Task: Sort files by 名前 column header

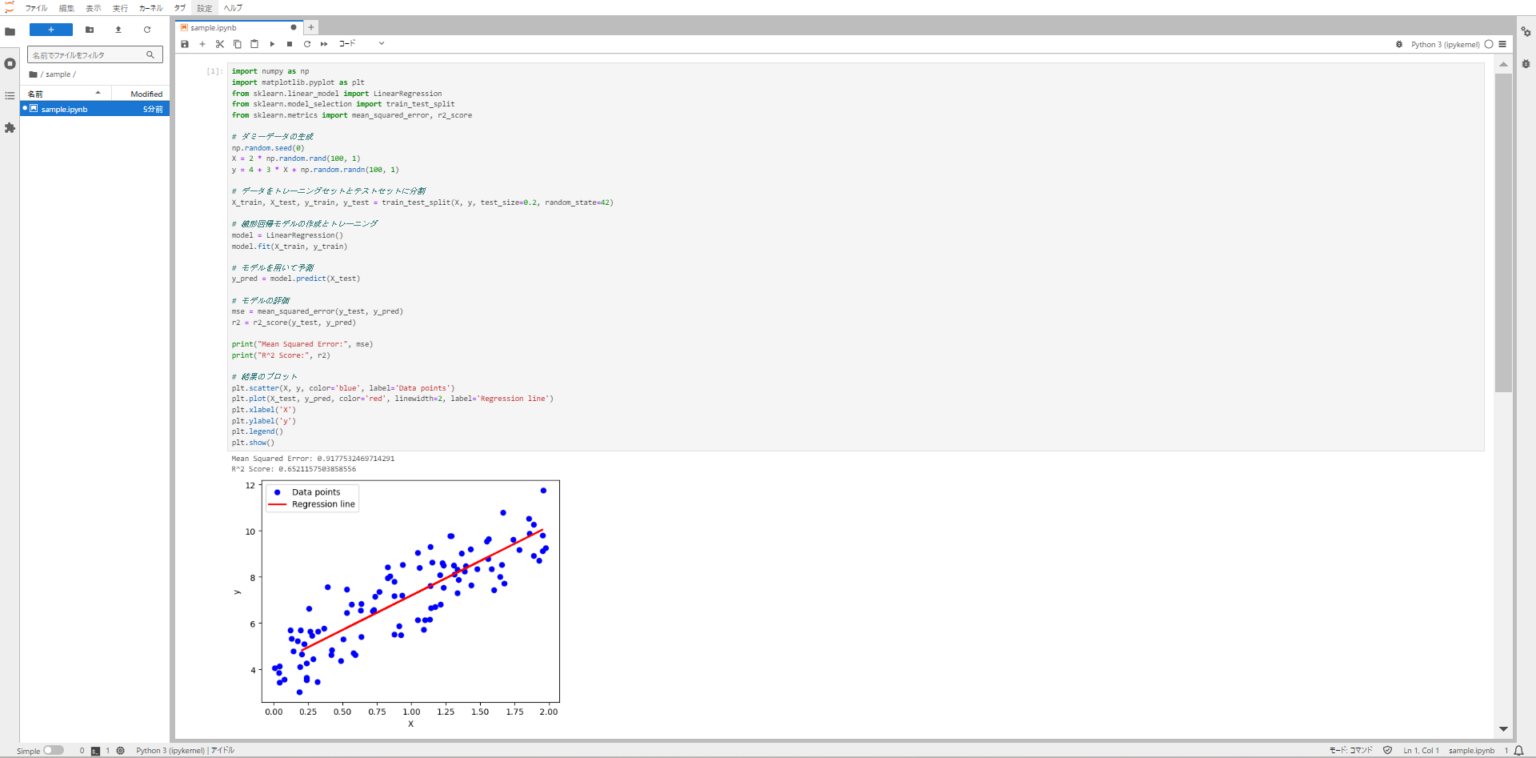Action: [60, 93]
